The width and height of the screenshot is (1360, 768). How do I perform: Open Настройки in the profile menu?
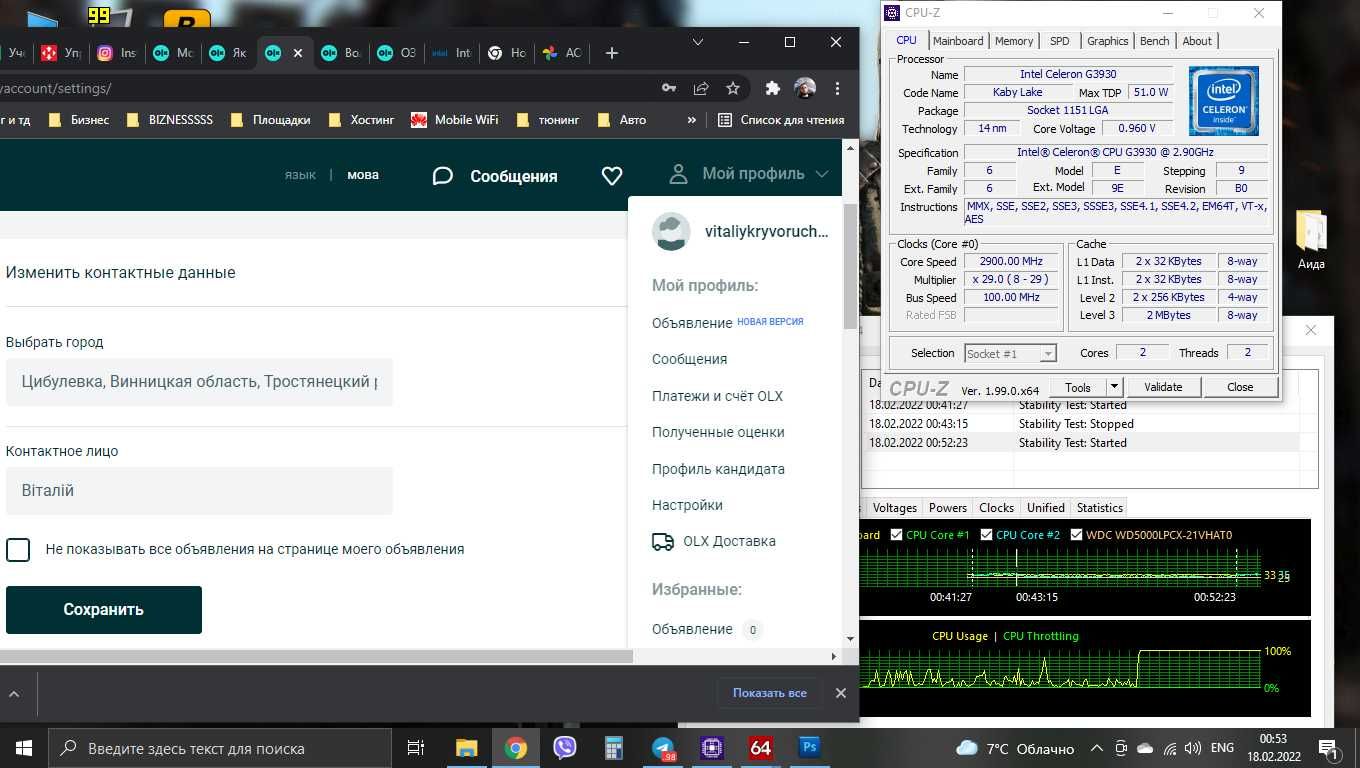(687, 506)
